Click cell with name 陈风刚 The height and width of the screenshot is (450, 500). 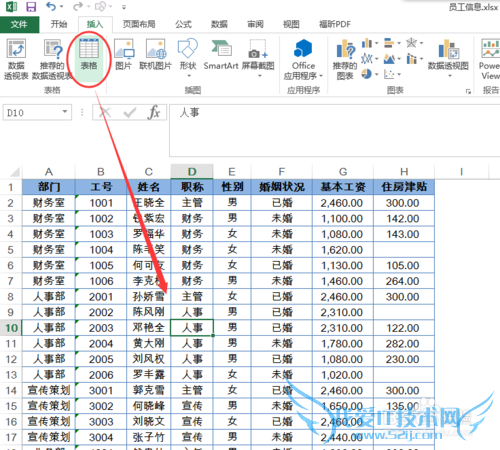[149, 312]
